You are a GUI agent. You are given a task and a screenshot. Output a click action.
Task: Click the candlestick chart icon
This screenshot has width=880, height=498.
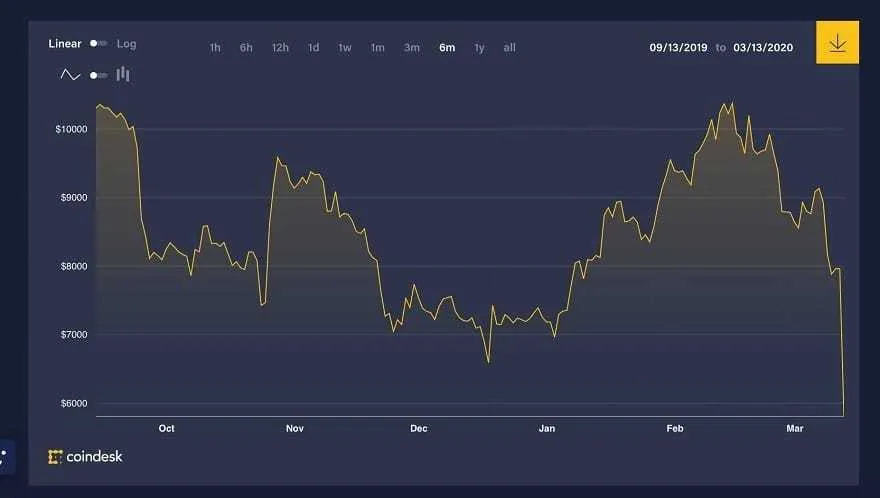123,74
